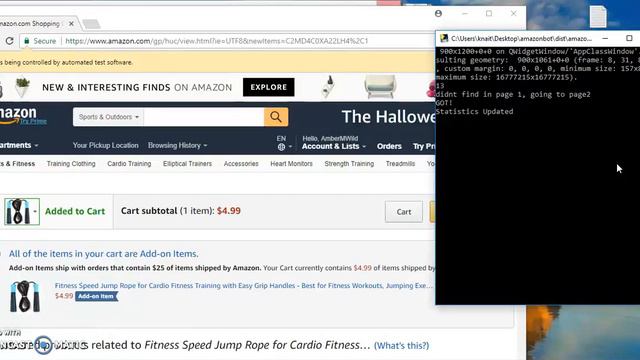
Task: Click the EXPLORE button
Action: click(x=269, y=87)
